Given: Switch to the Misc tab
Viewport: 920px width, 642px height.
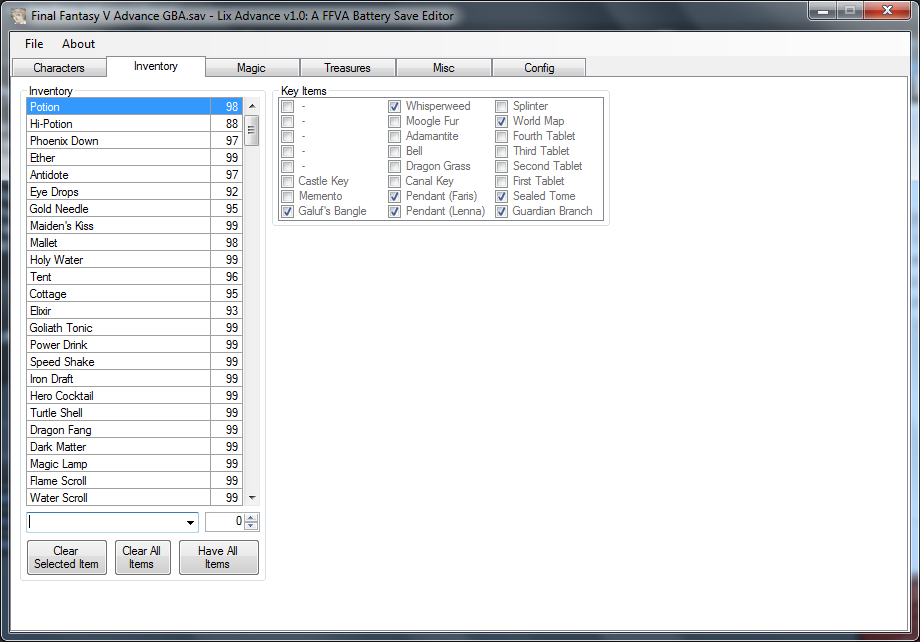Looking at the screenshot, I should (x=444, y=68).
